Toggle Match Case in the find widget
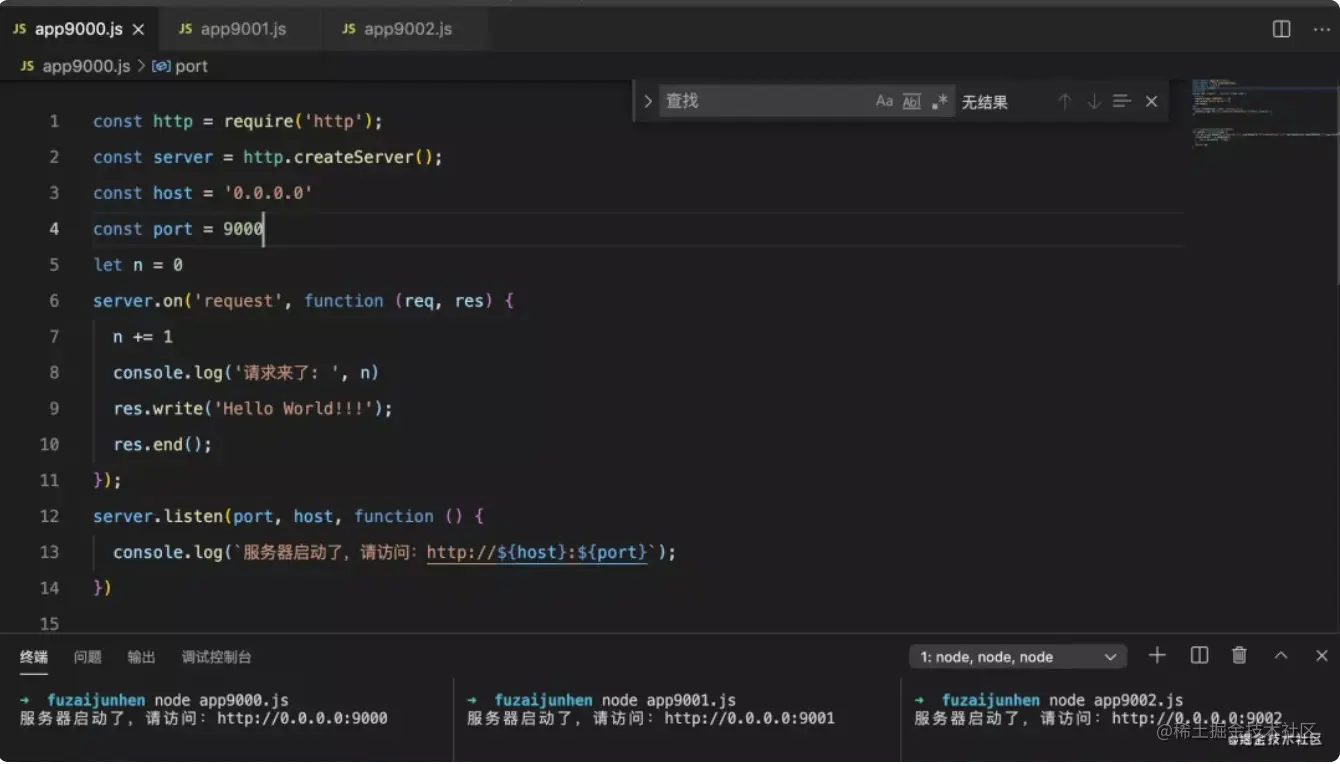 [x=884, y=101]
